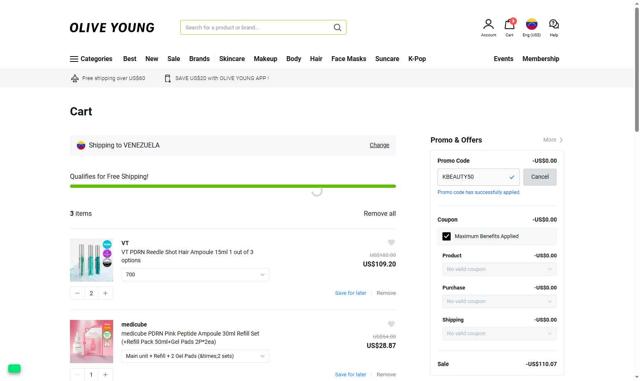Remove VT Hair Ampoule from cart
The height and width of the screenshot is (381, 640).
386,293
